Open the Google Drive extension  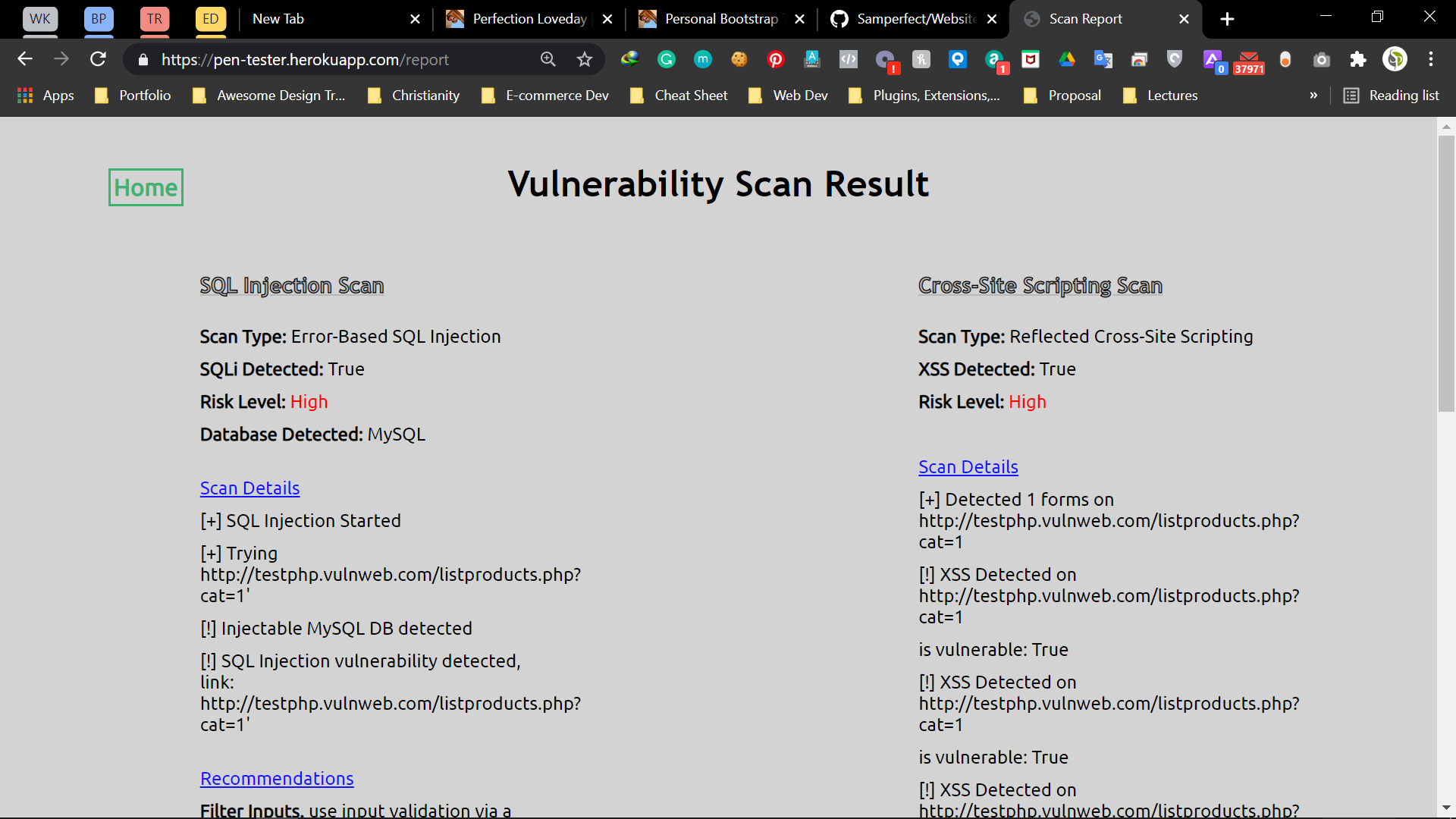click(x=1067, y=59)
